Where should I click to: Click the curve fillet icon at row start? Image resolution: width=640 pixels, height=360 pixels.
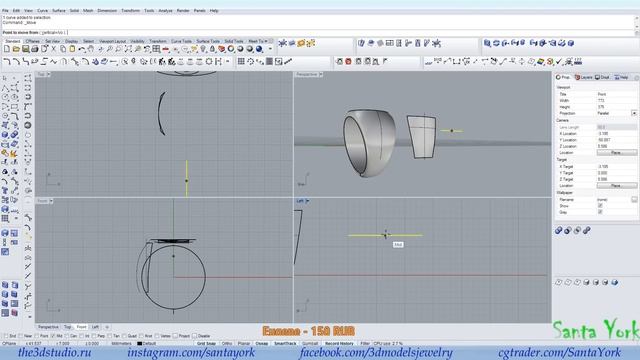(7, 62)
